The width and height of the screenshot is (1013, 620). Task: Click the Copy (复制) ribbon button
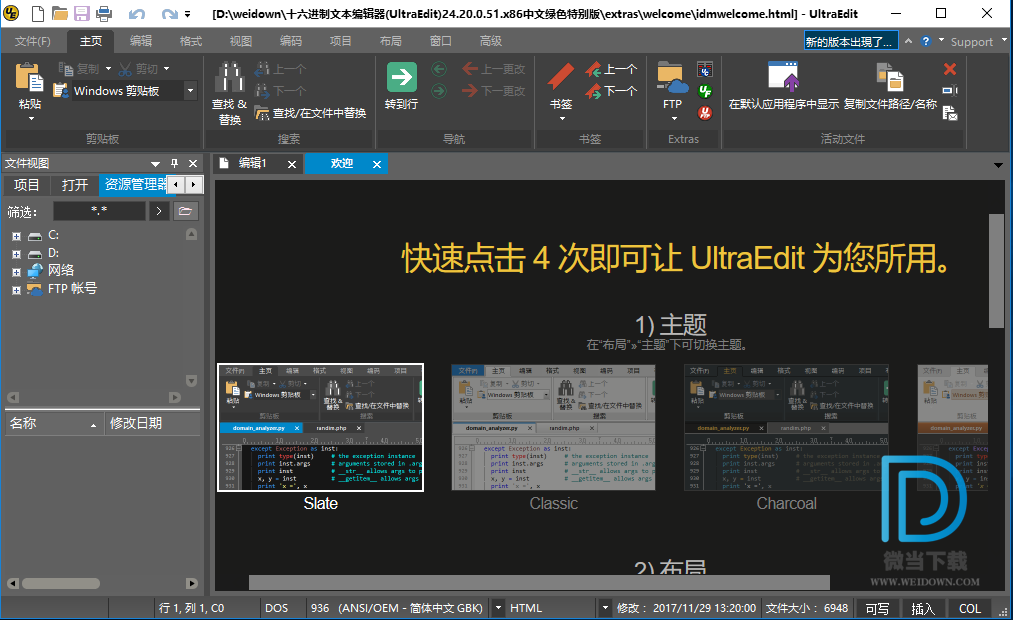[80, 68]
